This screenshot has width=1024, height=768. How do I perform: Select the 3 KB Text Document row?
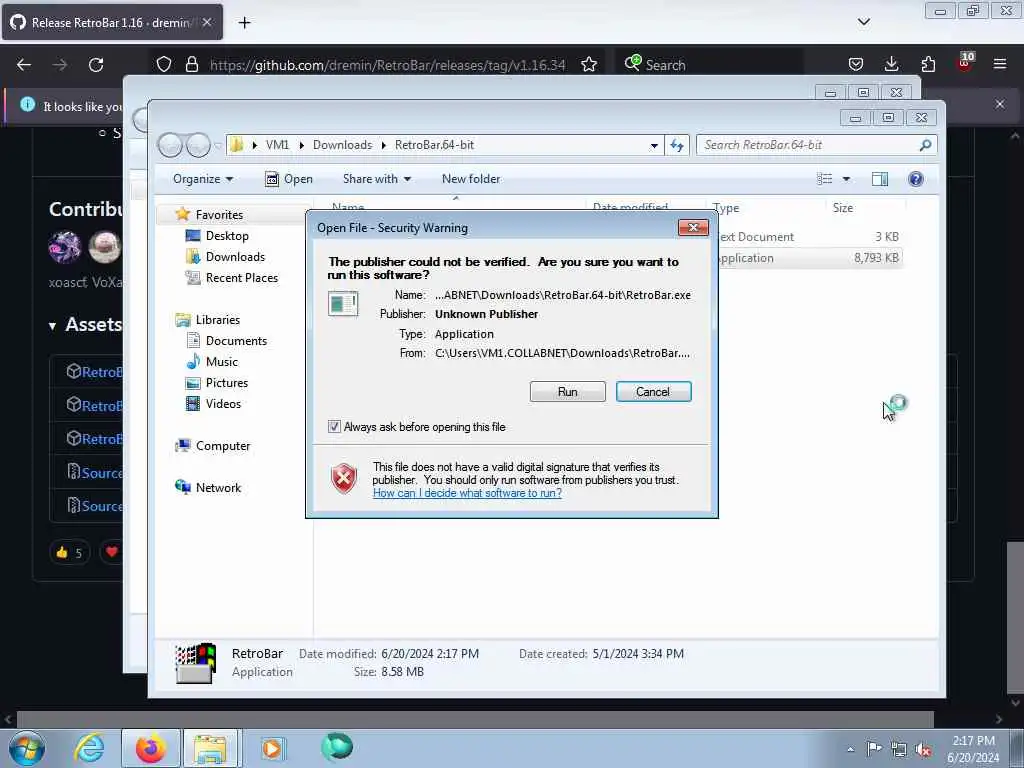pyautogui.click(x=810, y=237)
